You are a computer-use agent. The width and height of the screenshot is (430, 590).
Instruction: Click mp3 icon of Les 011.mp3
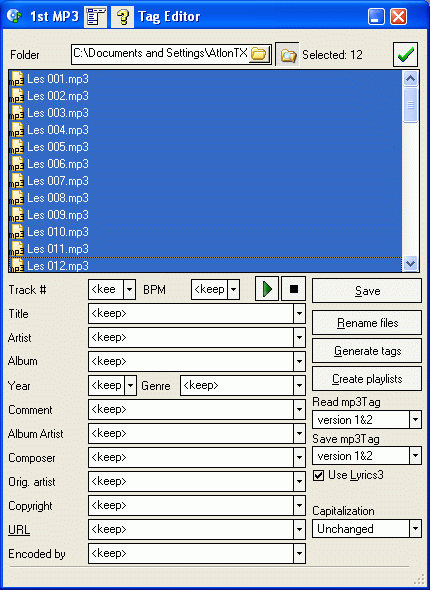click(x=16, y=249)
